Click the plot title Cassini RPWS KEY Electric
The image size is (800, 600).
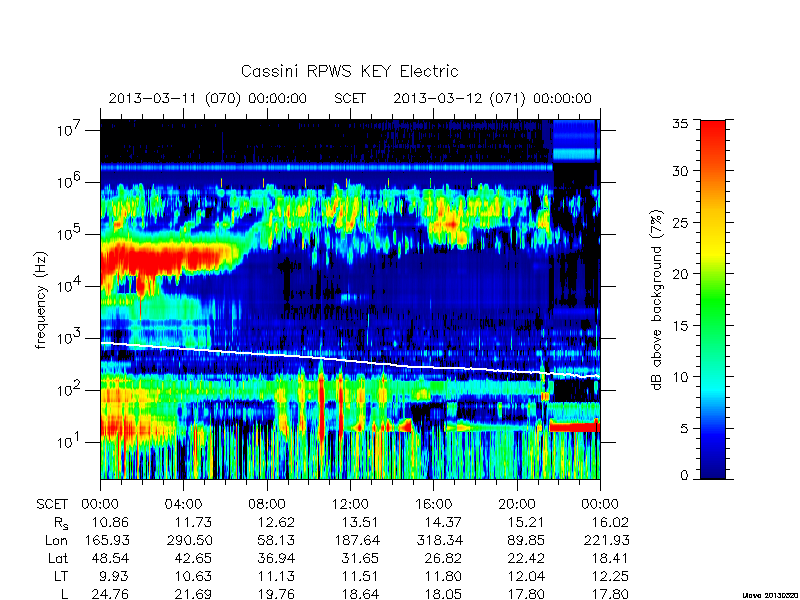coord(349,71)
